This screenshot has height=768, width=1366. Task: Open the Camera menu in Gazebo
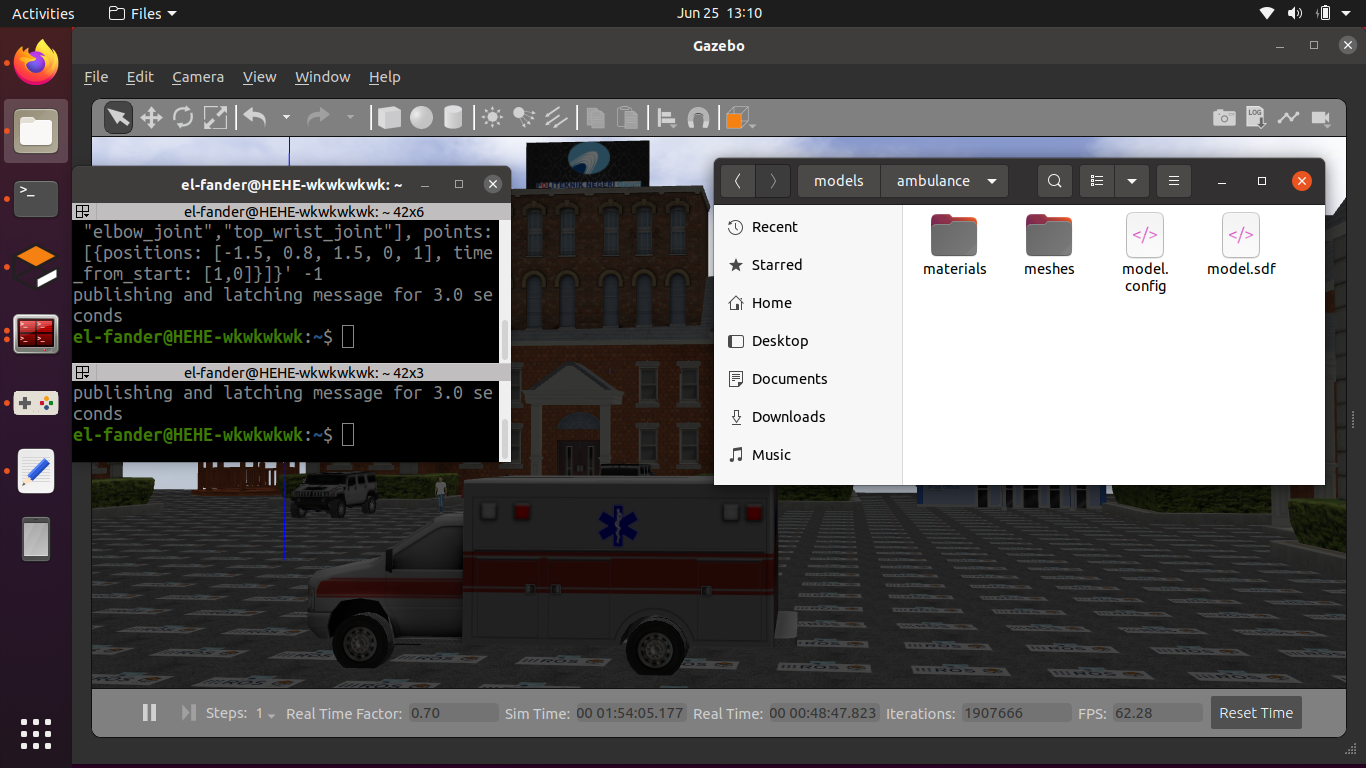(x=197, y=77)
